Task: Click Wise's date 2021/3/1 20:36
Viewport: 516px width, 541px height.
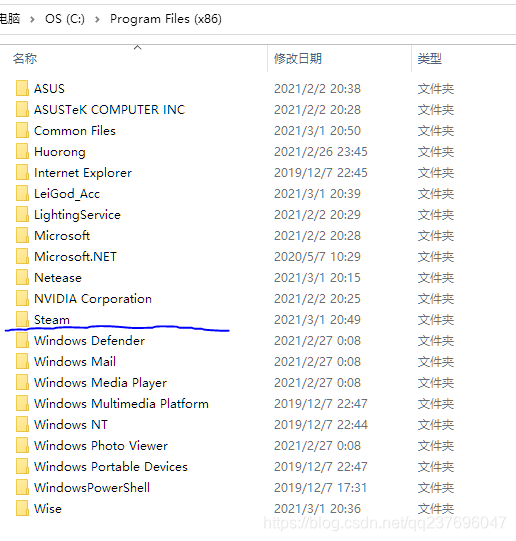Action: click(x=317, y=509)
